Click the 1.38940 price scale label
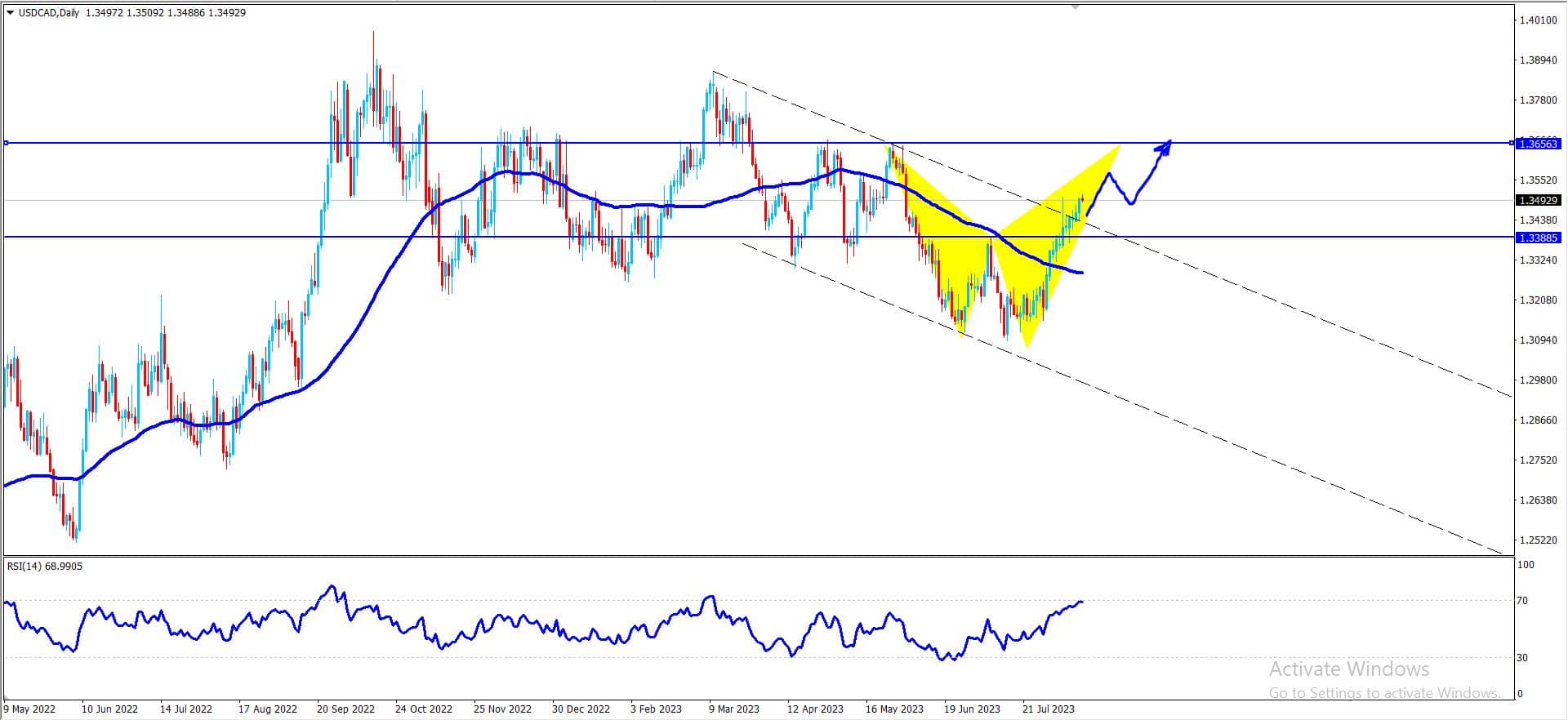1568x720 pixels. click(x=1538, y=60)
